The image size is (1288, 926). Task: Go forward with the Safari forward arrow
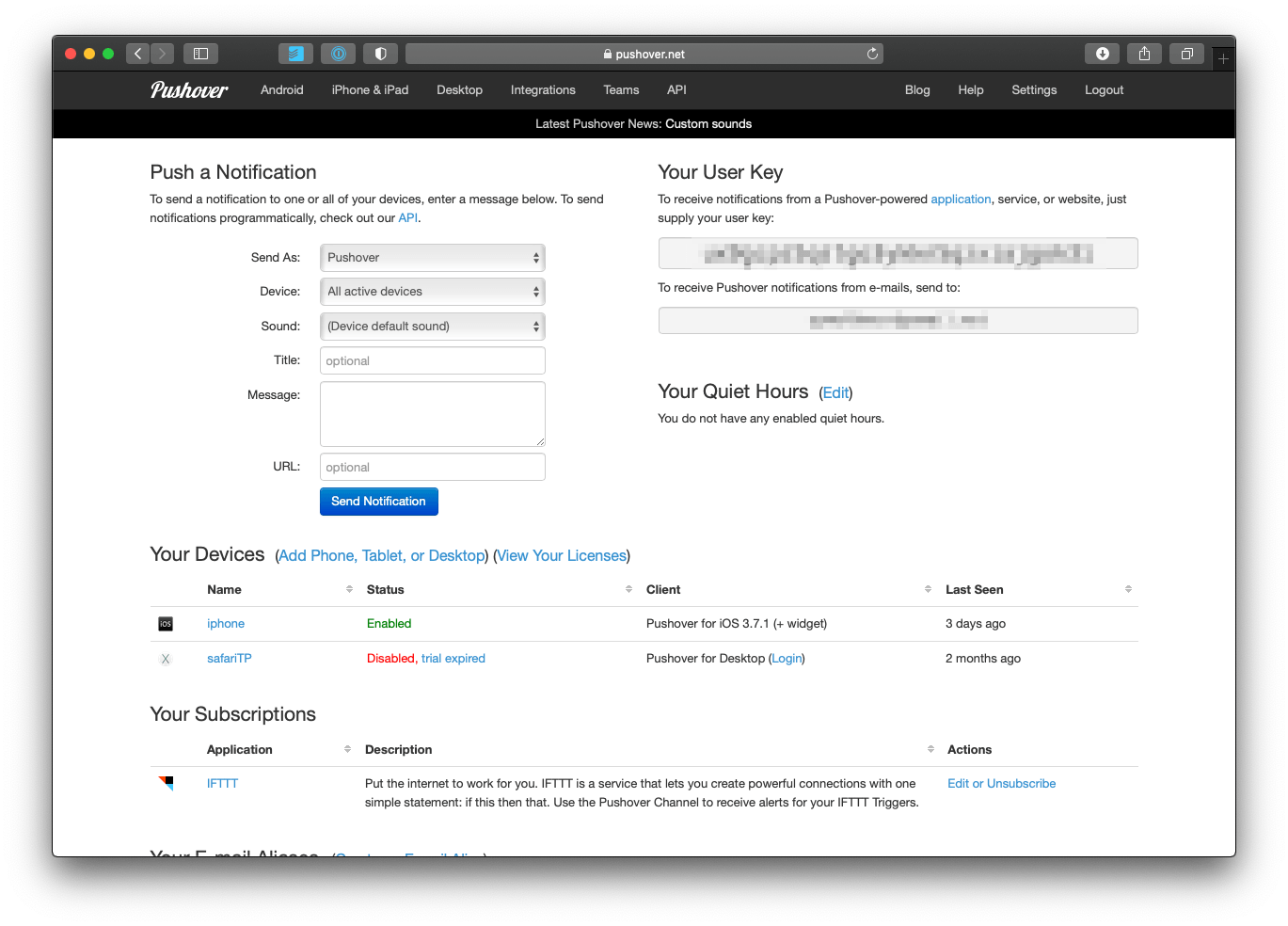point(163,54)
